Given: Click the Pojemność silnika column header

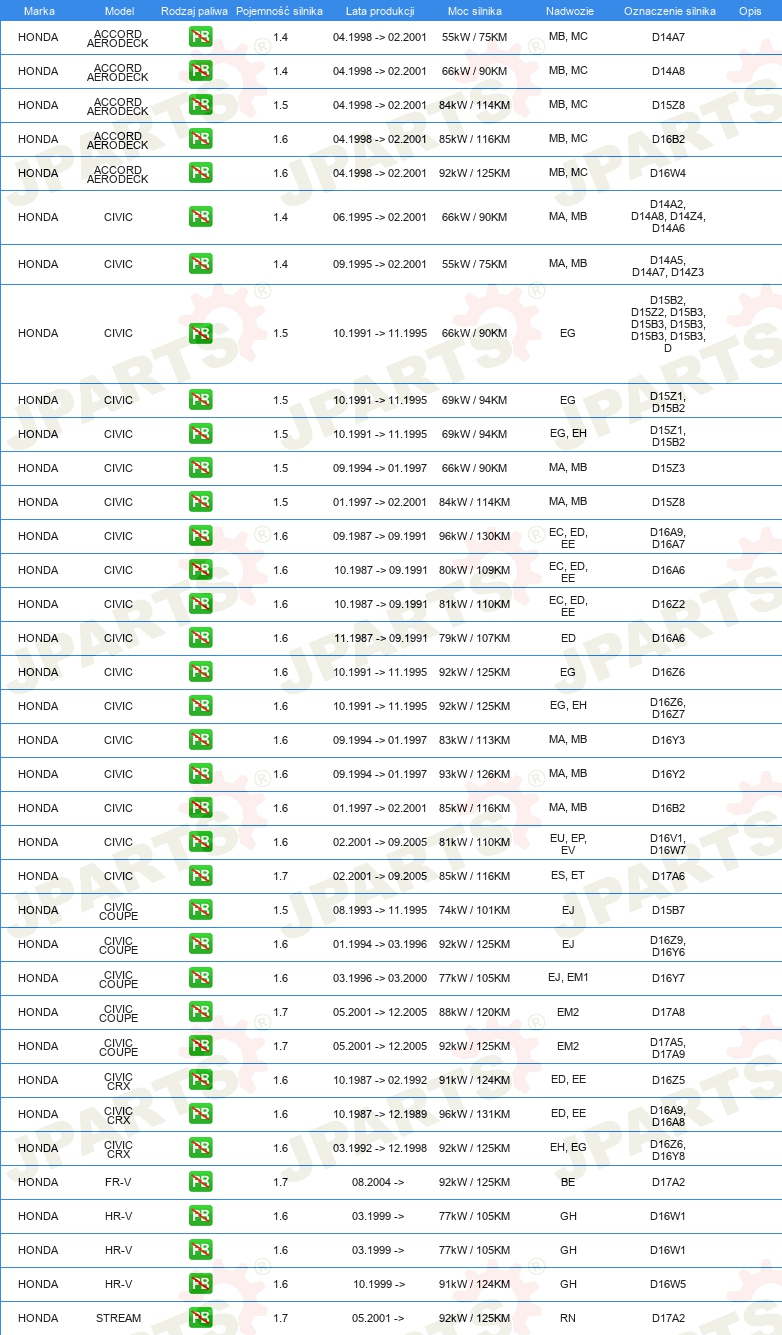Looking at the screenshot, I should 280,10.
